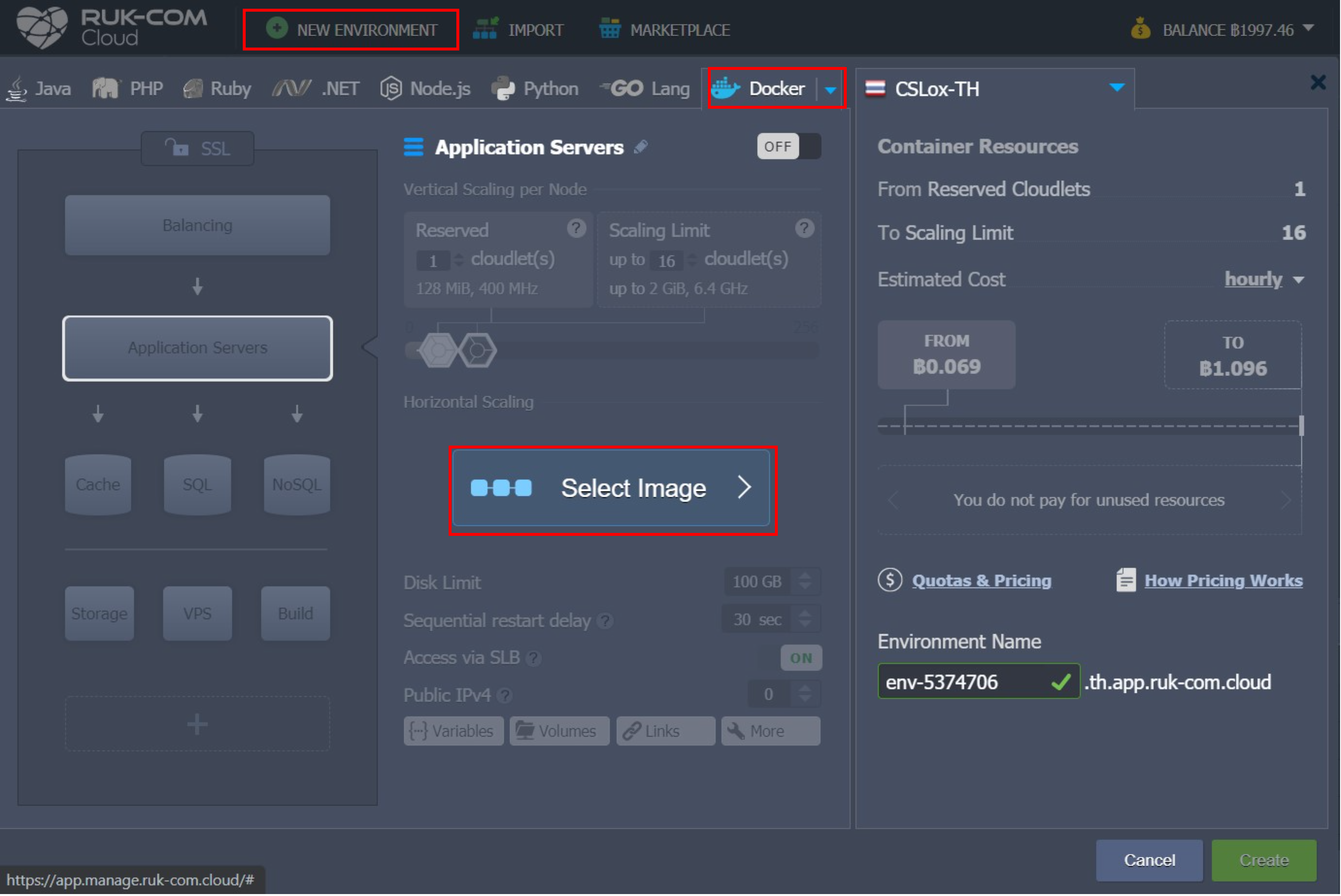Edit the Application Servers layer name pencil
The height and width of the screenshot is (896, 1341).
(x=641, y=147)
